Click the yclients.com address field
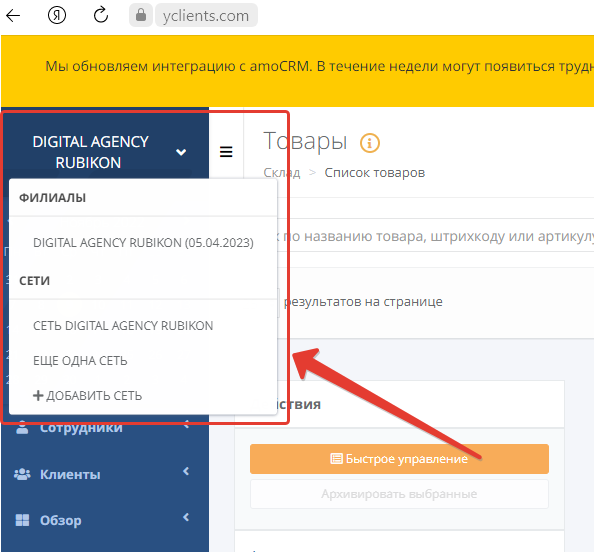Screen dimensions: 594x552 pyautogui.click(x=206, y=16)
